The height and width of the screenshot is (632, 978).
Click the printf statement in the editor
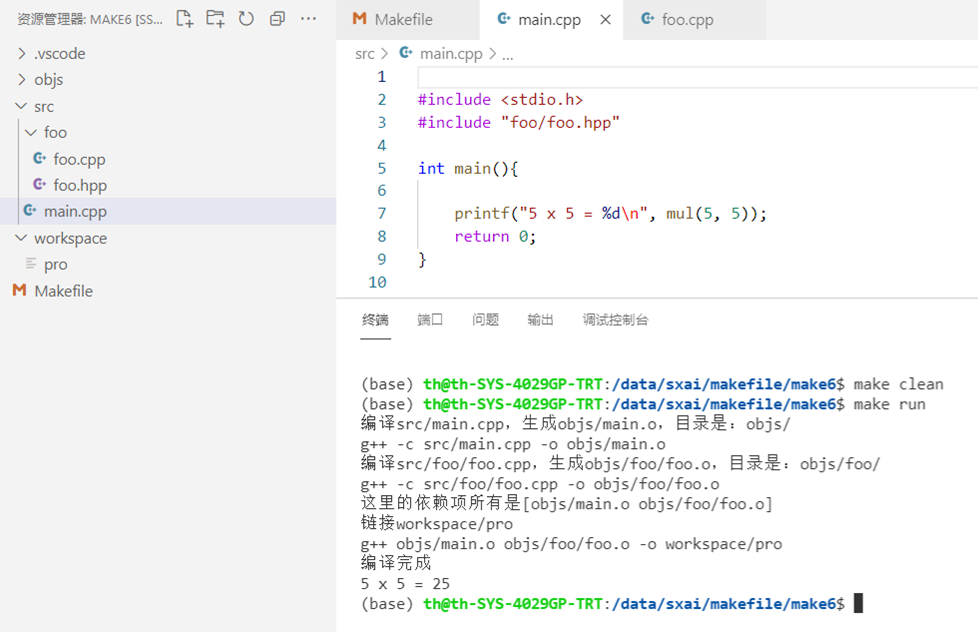click(x=610, y=214)
